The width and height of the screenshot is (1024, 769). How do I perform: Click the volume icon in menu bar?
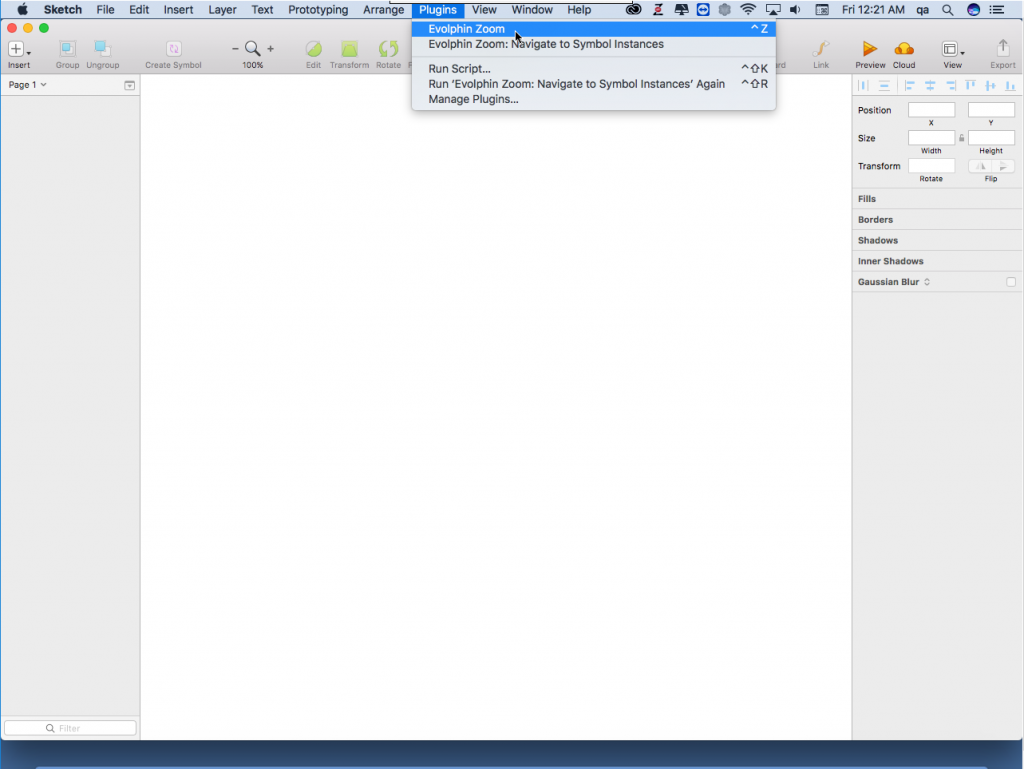[795, 10]
